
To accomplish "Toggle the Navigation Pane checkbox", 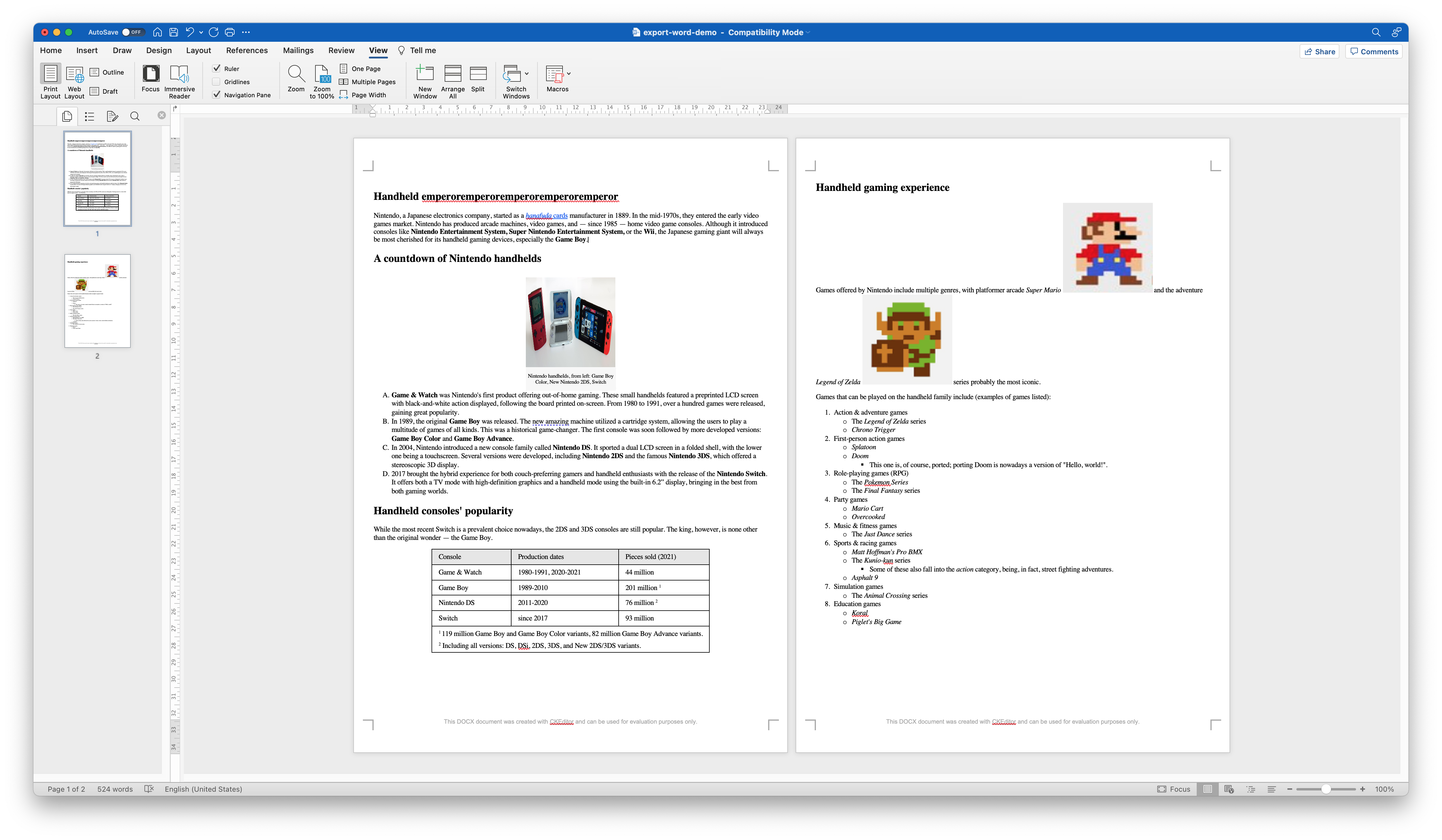I will [217, 95].
